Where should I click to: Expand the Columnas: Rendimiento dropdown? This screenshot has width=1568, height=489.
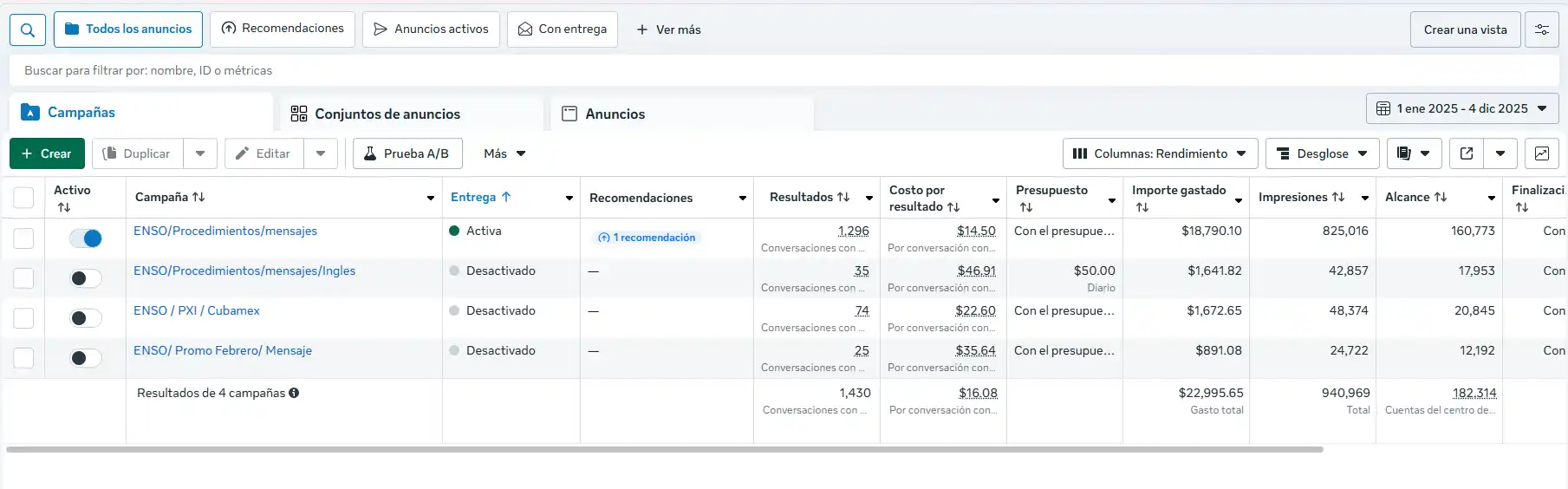tap(1160, 153)
